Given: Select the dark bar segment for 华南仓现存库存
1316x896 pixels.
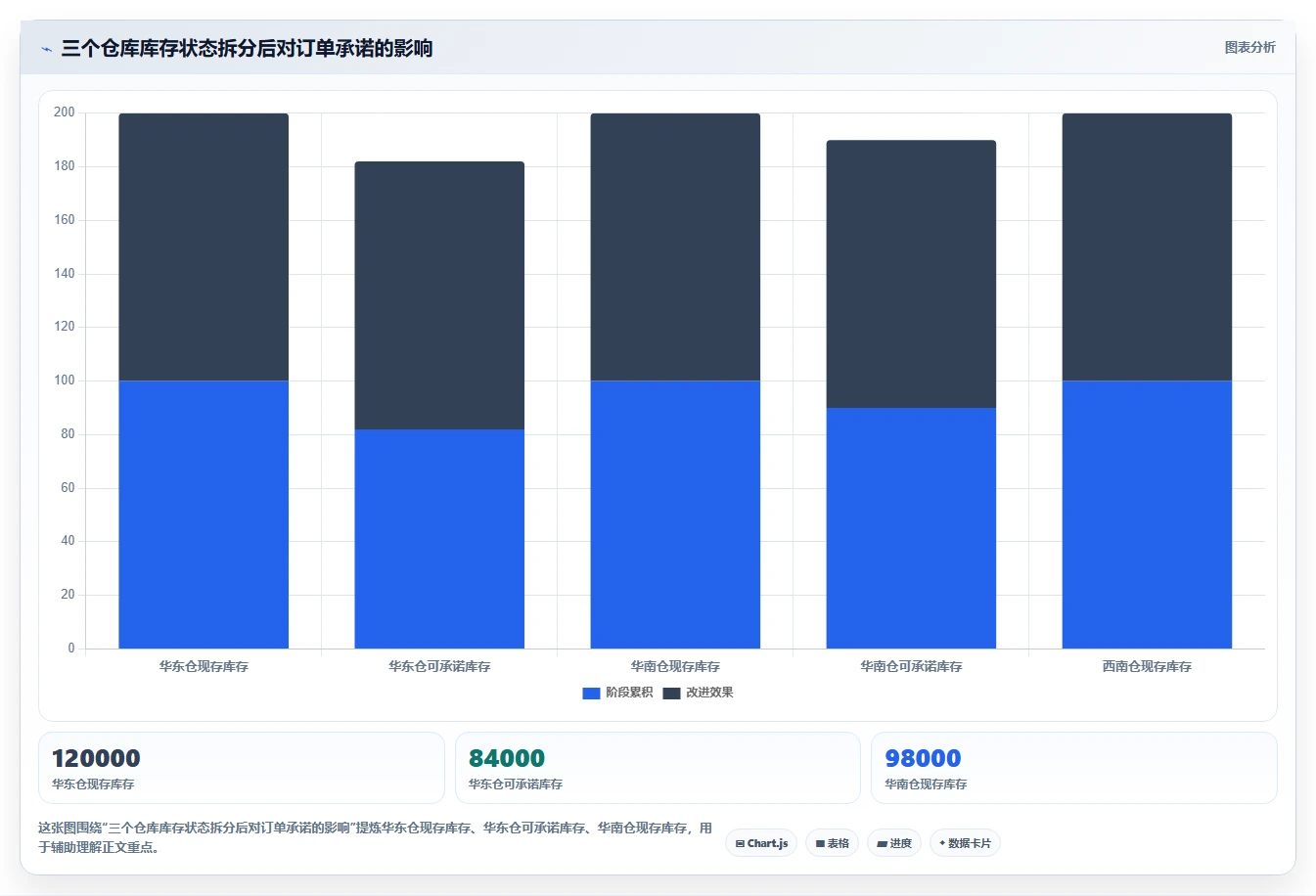Looking at the screenshot, I should tap(675, 246).
